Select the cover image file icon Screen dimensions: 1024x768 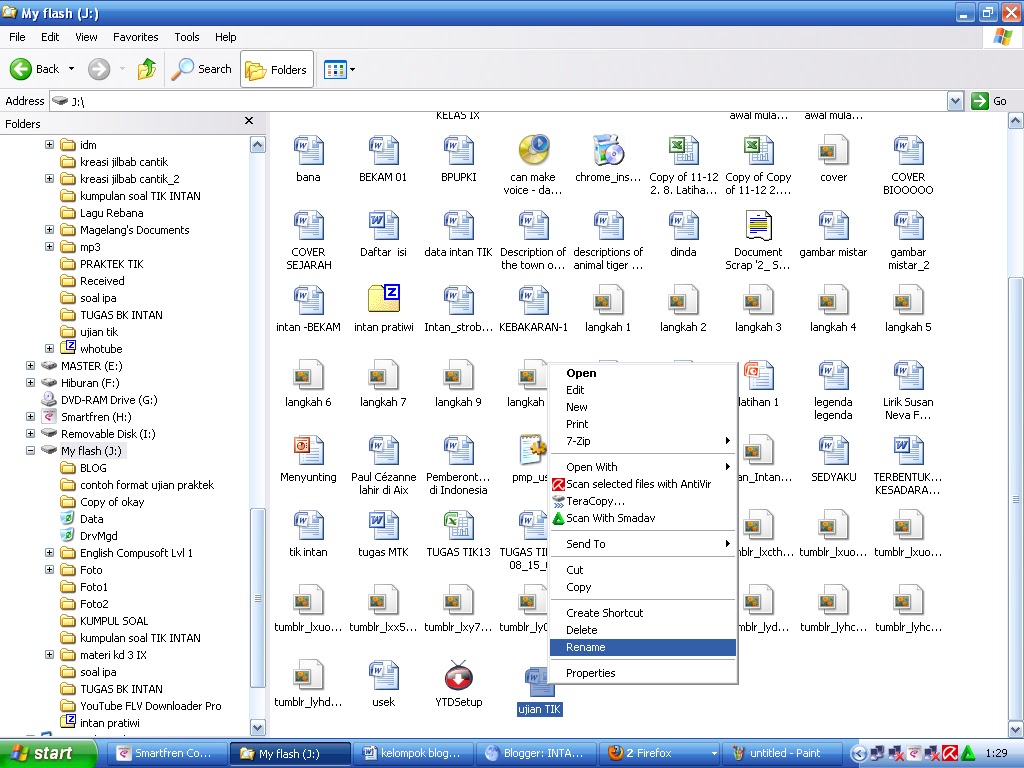(x=833, y=150)
